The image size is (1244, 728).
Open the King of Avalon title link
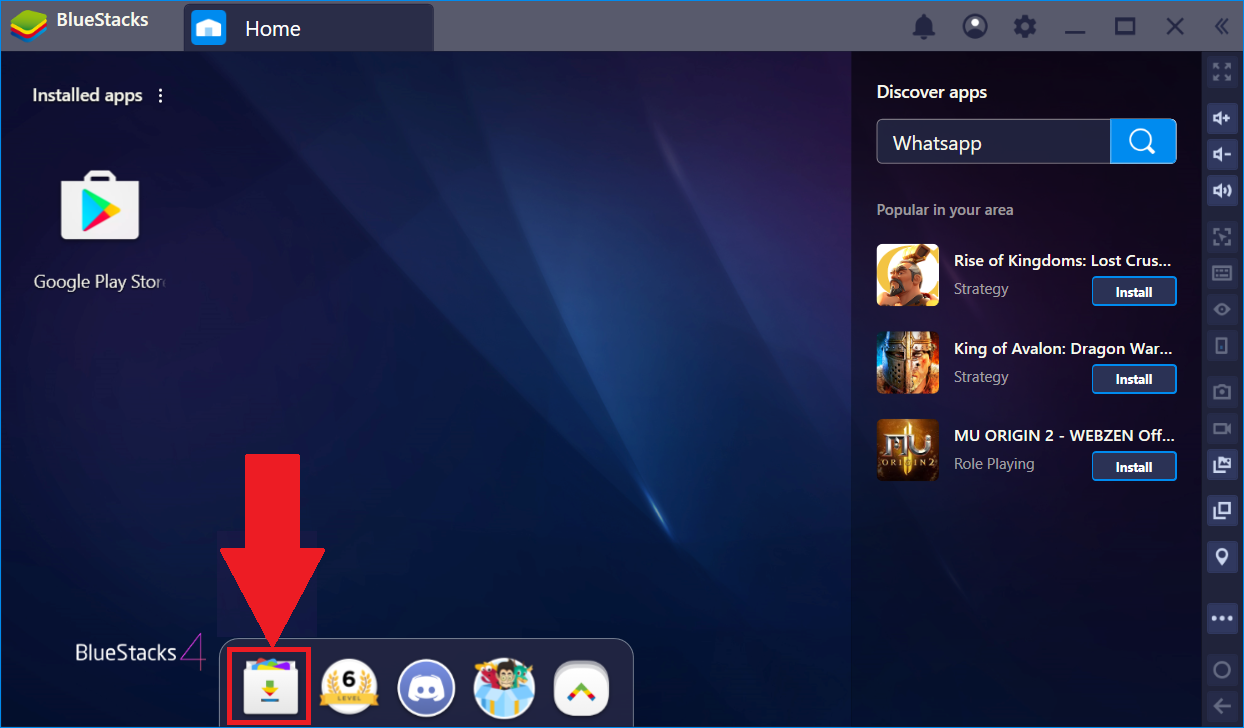click(1063, 349)
